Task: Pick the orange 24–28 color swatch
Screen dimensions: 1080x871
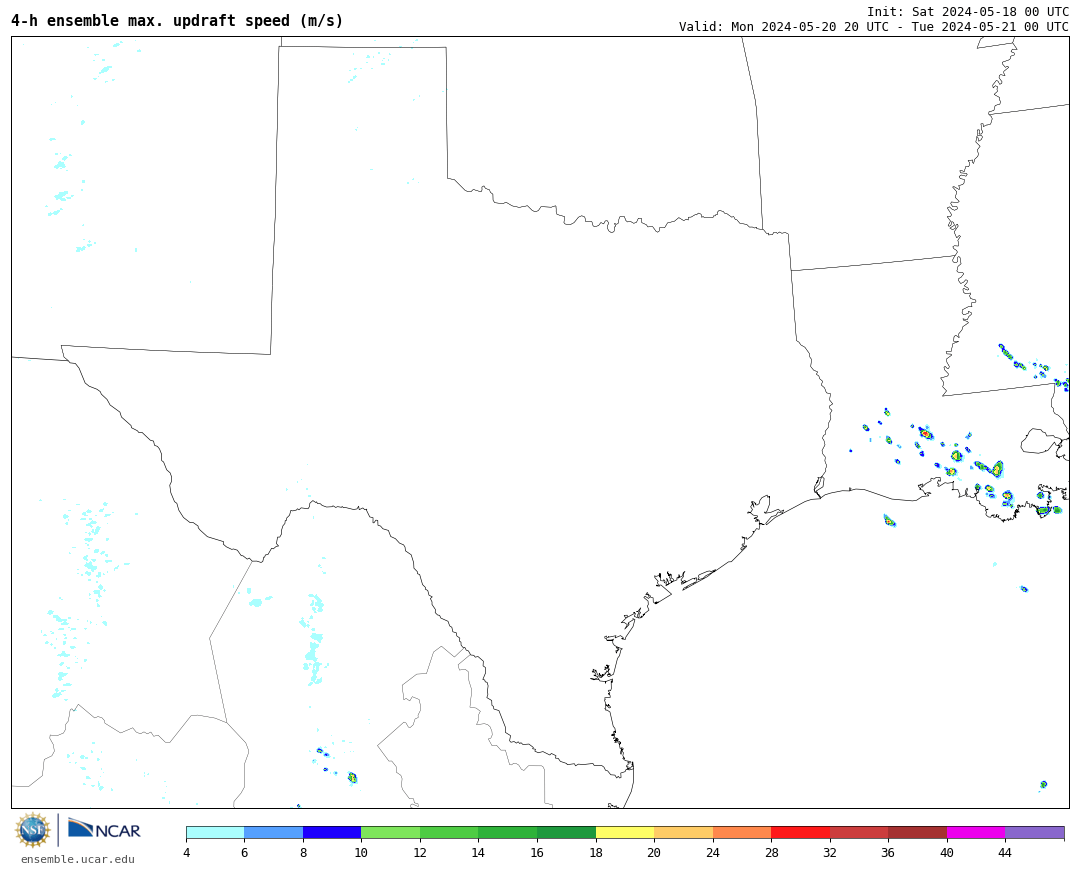Action: [742, 833]
